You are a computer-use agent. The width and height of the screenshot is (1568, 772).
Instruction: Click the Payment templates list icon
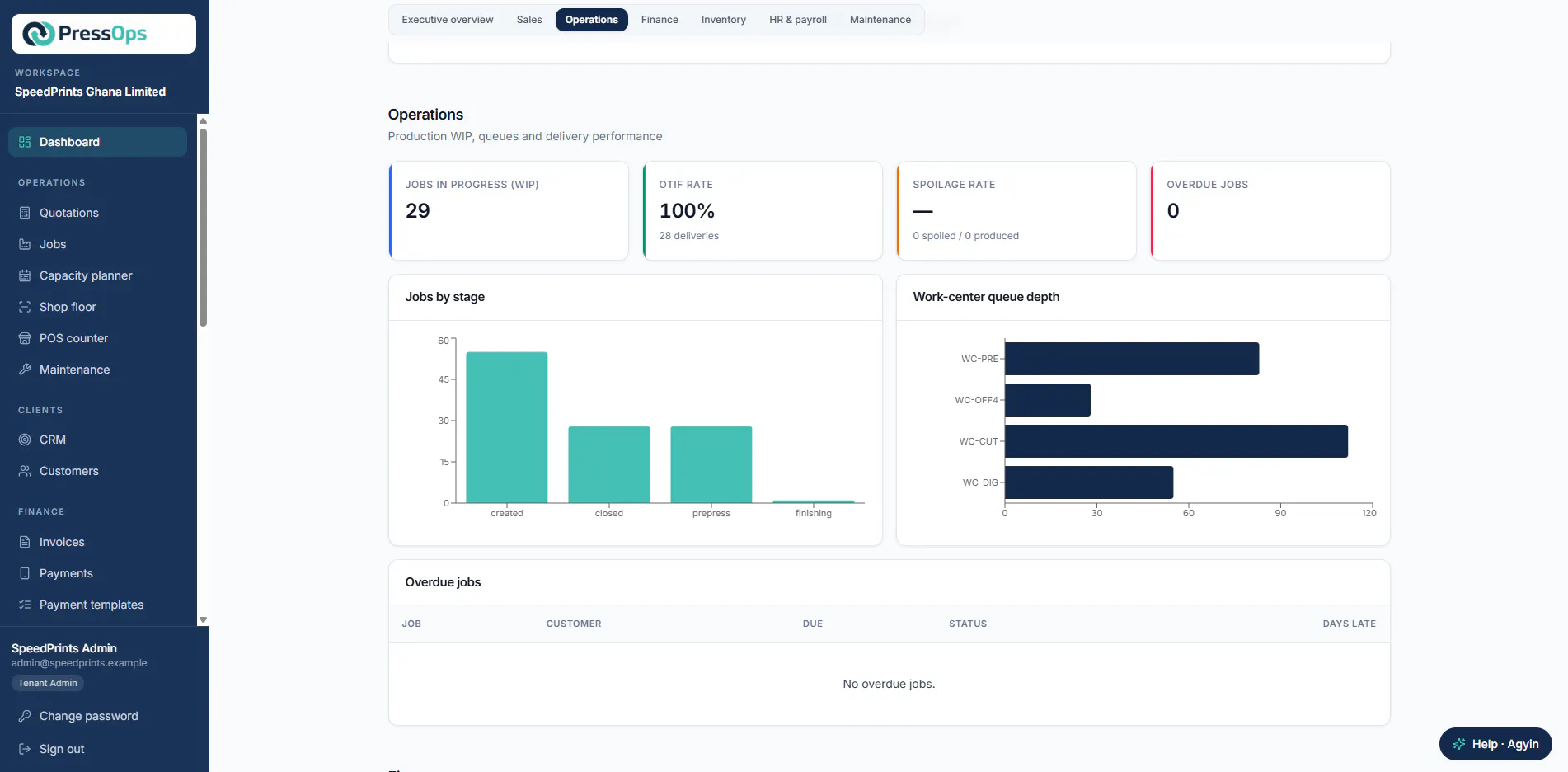[25, 605]
